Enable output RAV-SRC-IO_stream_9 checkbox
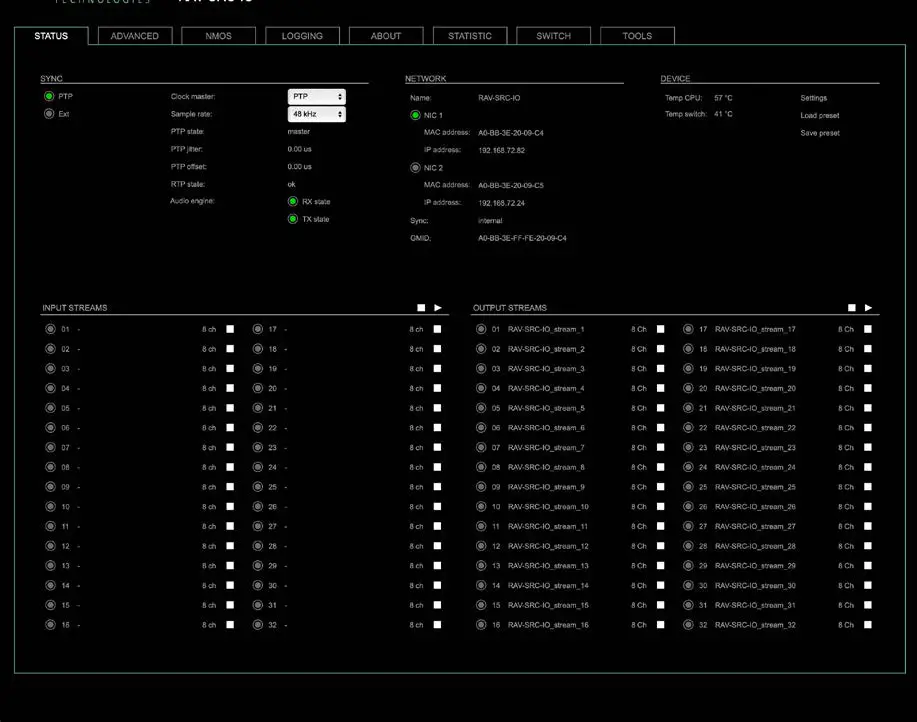 click(x=660, y=486)
